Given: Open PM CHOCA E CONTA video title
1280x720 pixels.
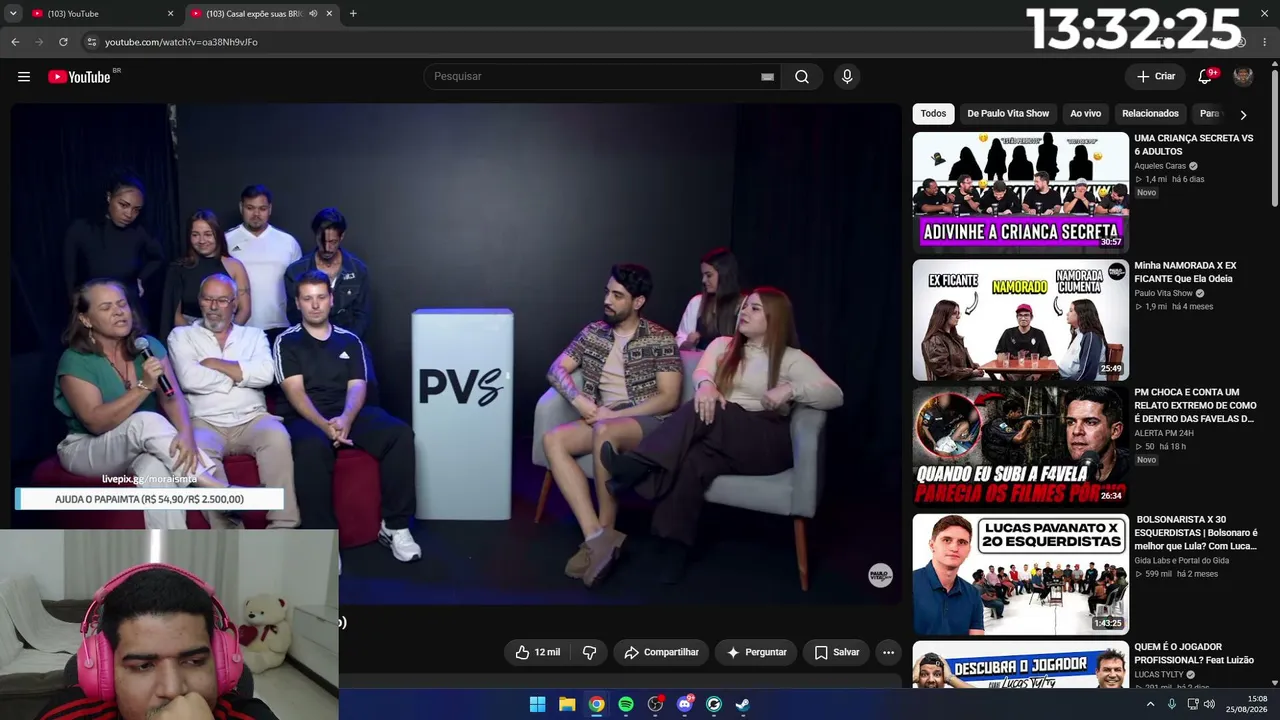Looking at the screenshot, I should tap(1195, 405).
